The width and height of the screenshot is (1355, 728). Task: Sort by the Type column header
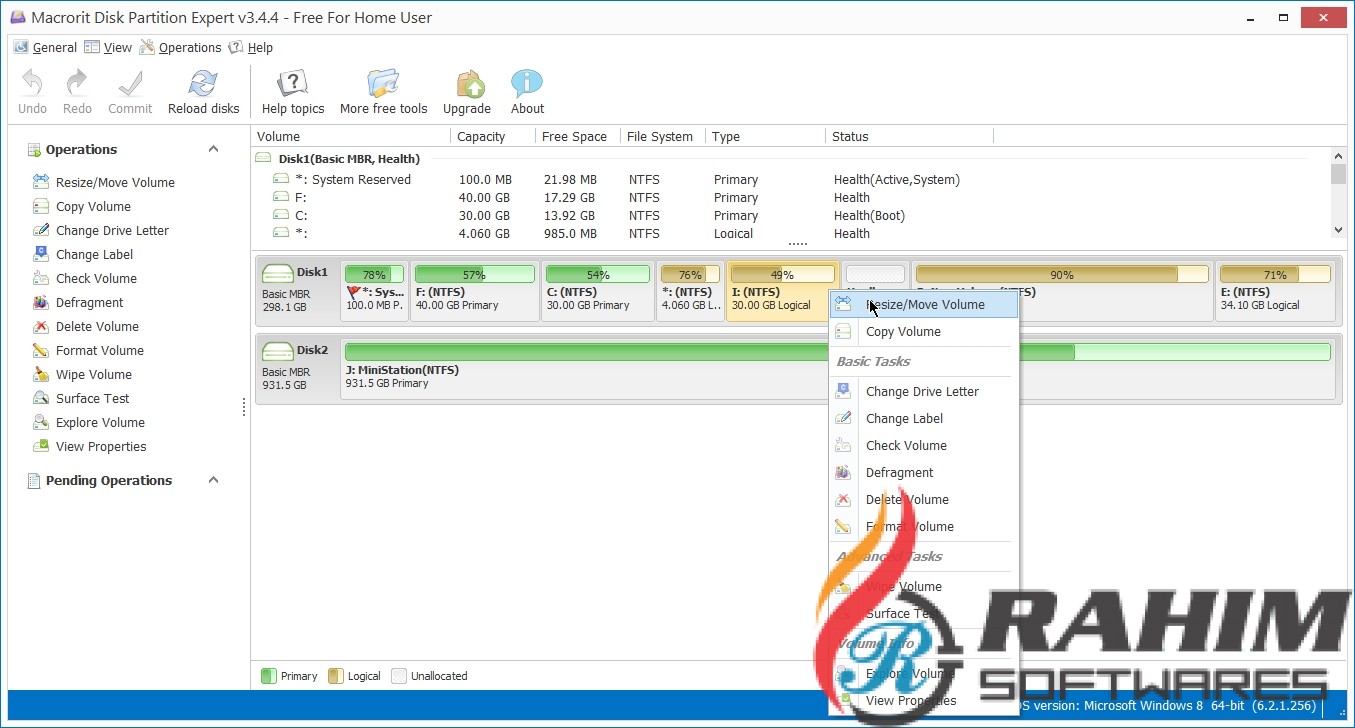[x=765, y=136]
